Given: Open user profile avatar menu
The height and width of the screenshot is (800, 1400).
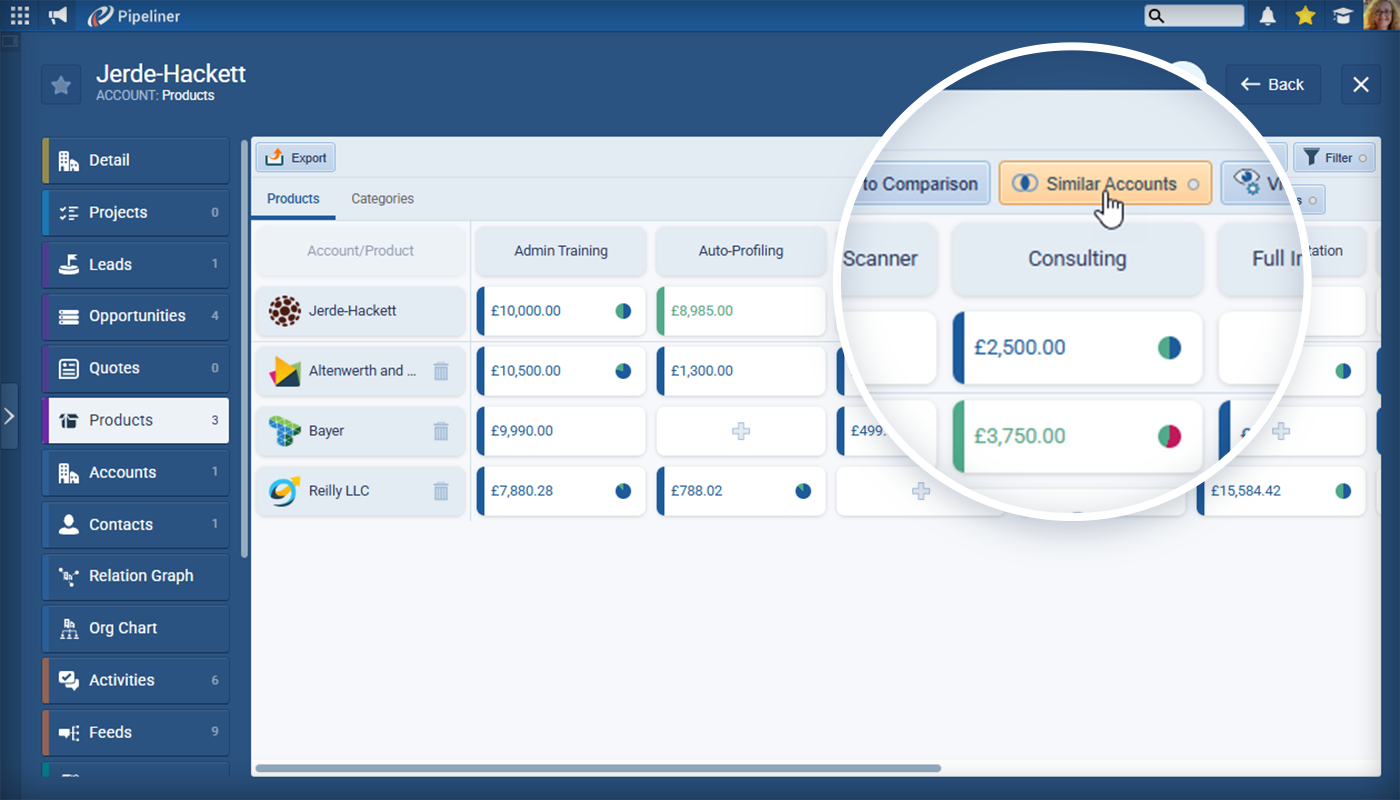Looking at the screenshot, I should [x=1379, y=15].
